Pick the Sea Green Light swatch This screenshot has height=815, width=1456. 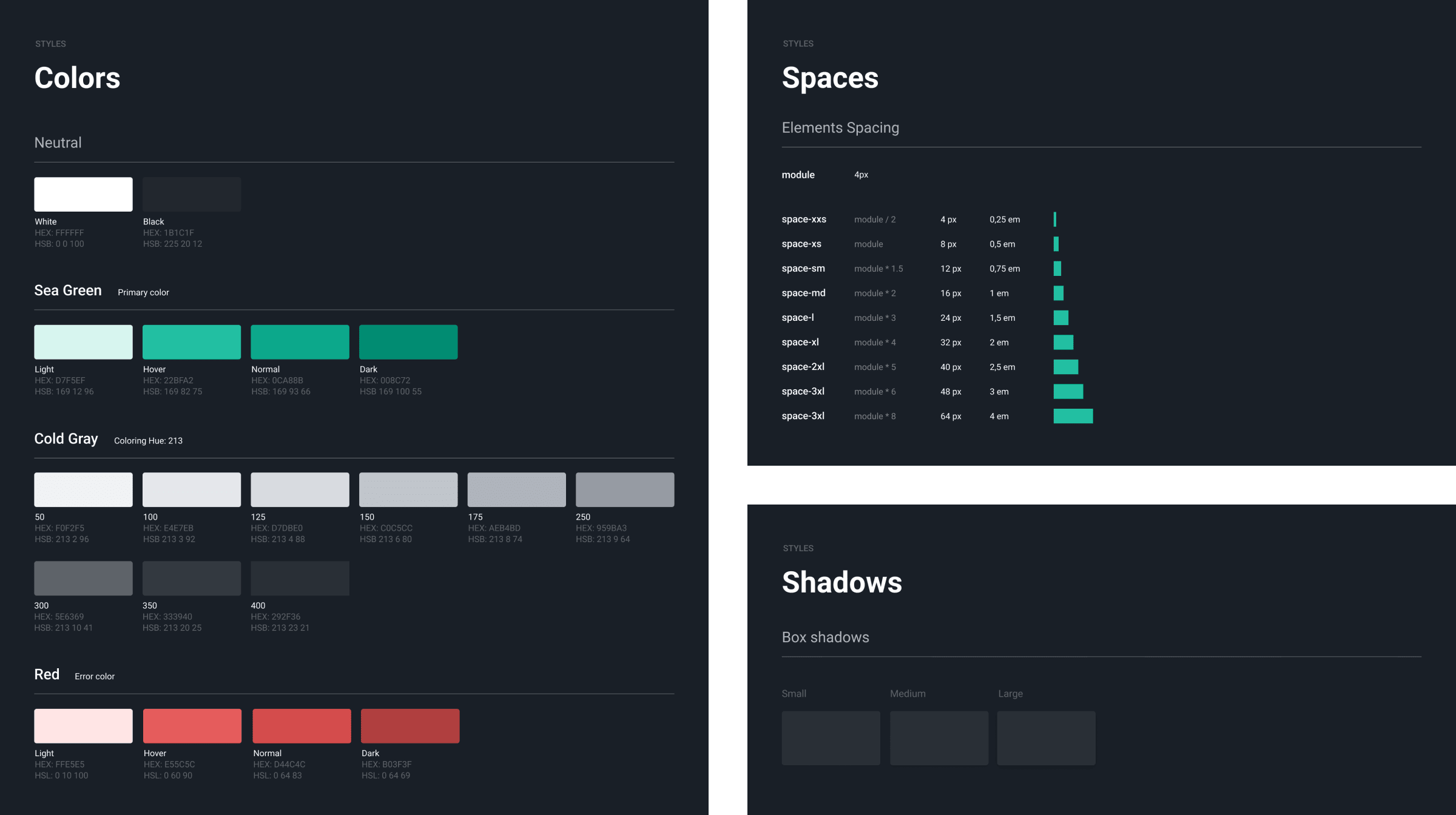[x=83, y=342]
